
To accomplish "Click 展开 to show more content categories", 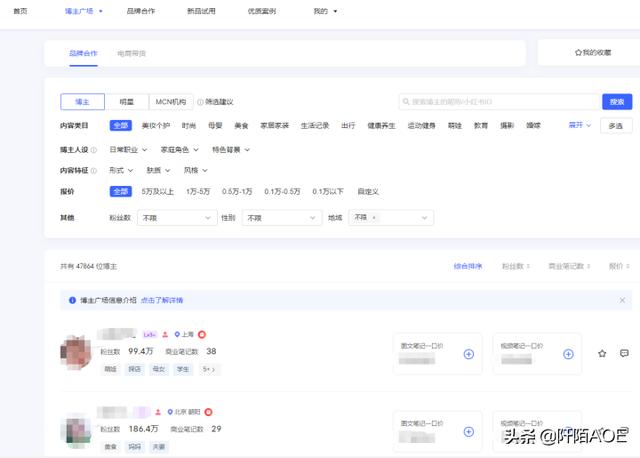I will 580,125.
